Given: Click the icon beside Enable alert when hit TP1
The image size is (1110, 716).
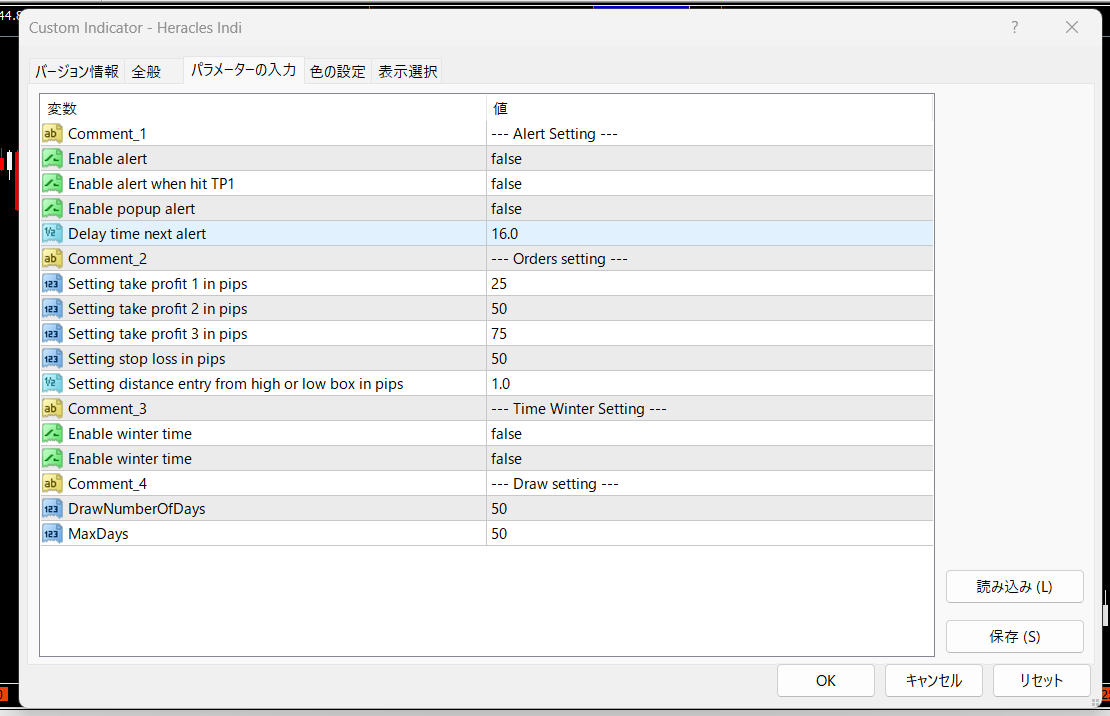Looking at the screenshot, I should click(52, 183).
